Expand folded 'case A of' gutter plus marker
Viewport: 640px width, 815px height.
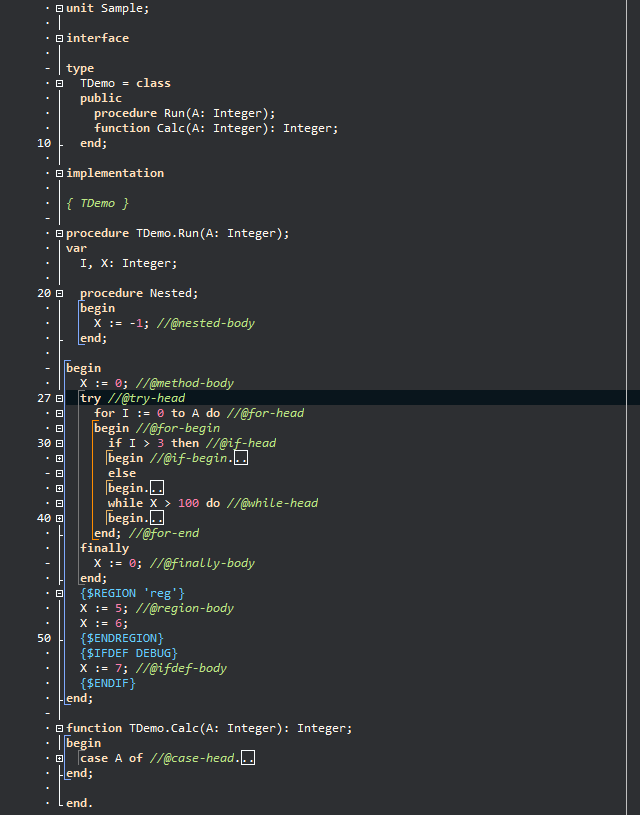[59, 758]
